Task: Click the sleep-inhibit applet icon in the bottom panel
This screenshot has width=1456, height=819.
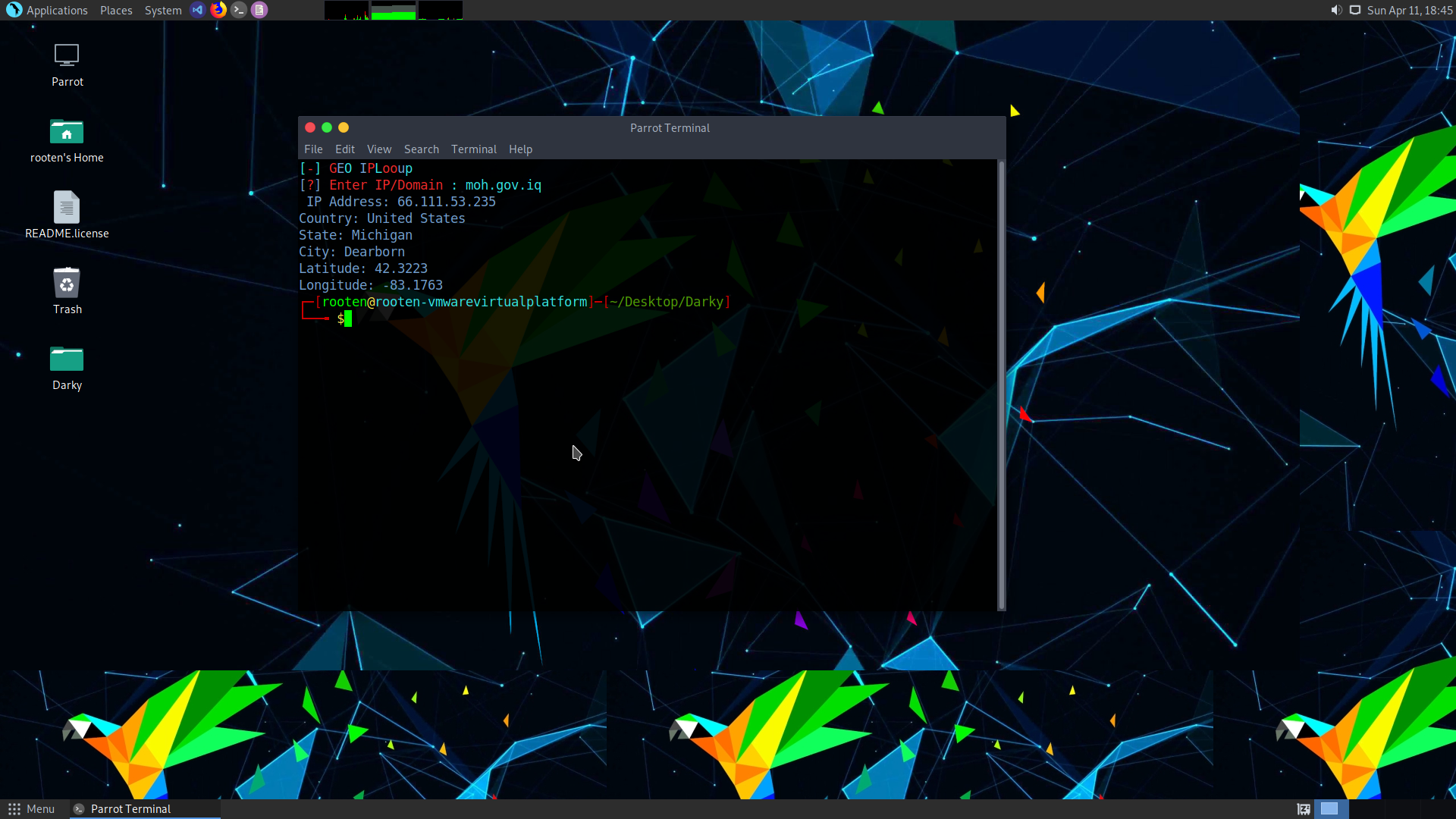Action: point(1304,809)
